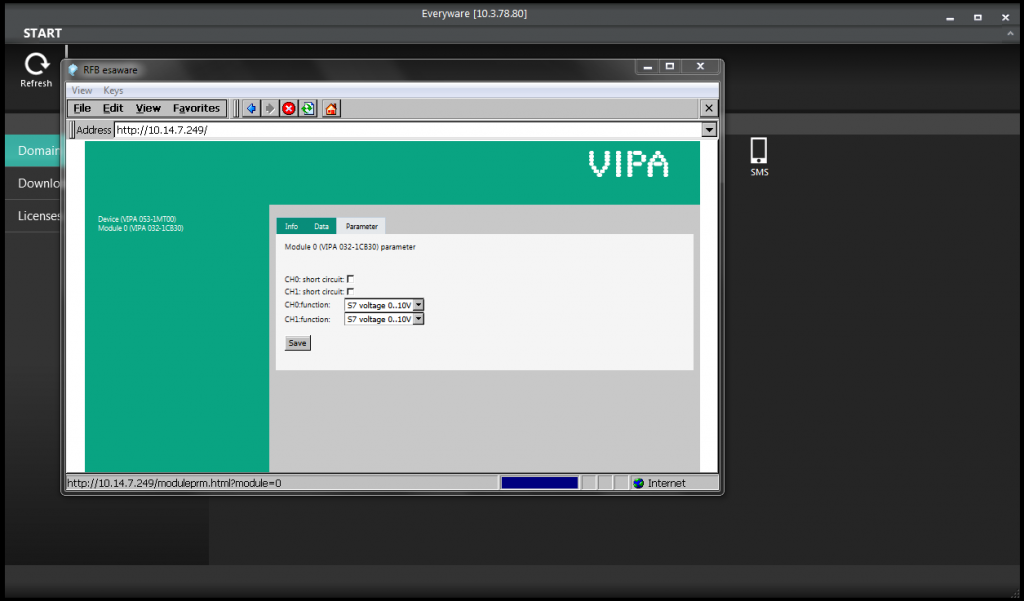Open the SMS phone icon
The height and width of the screenshot is (601, 1024).
759,150
